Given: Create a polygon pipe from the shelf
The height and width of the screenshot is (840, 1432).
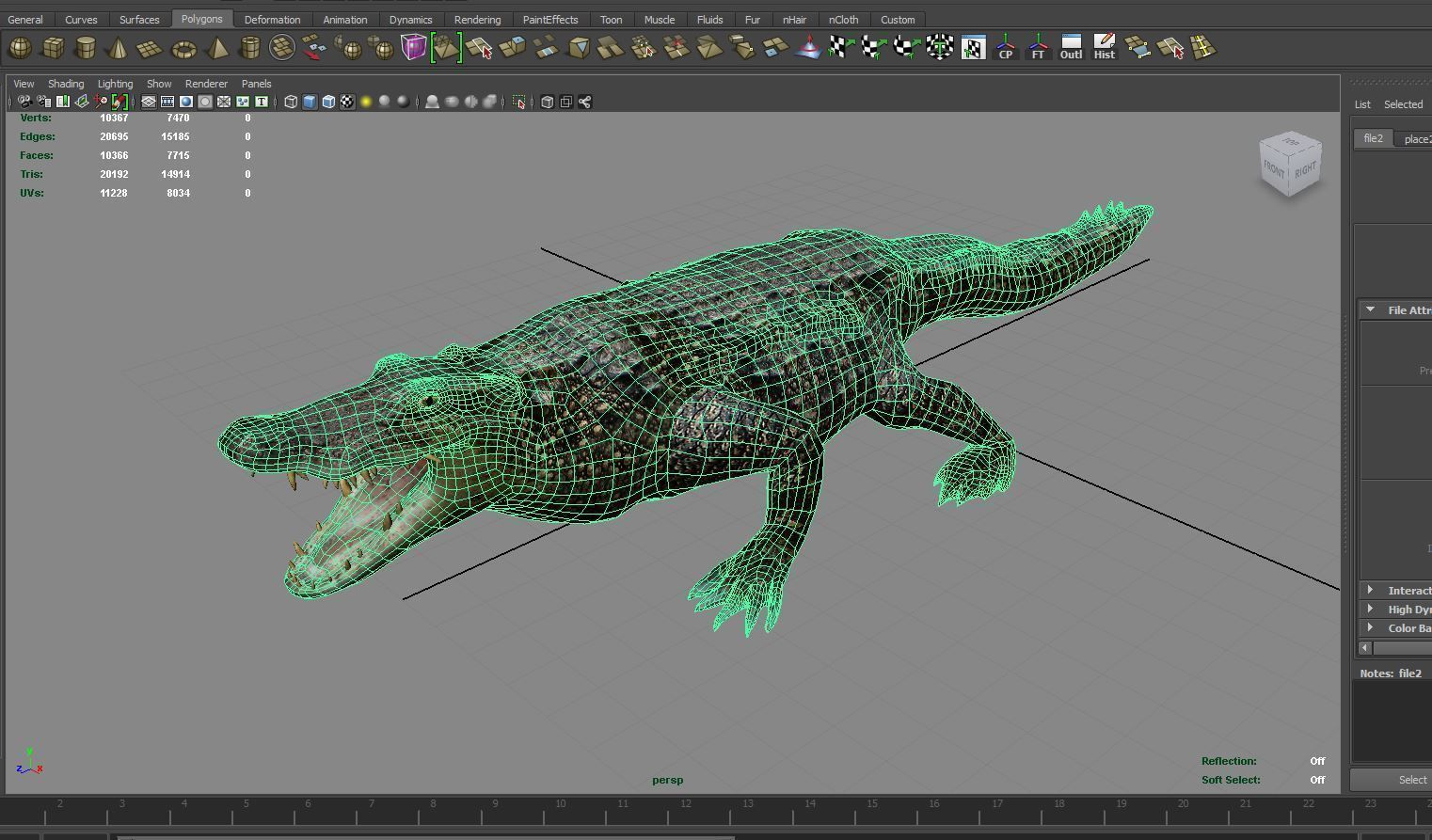Looking at the screenshot, I should click(249, 47).
